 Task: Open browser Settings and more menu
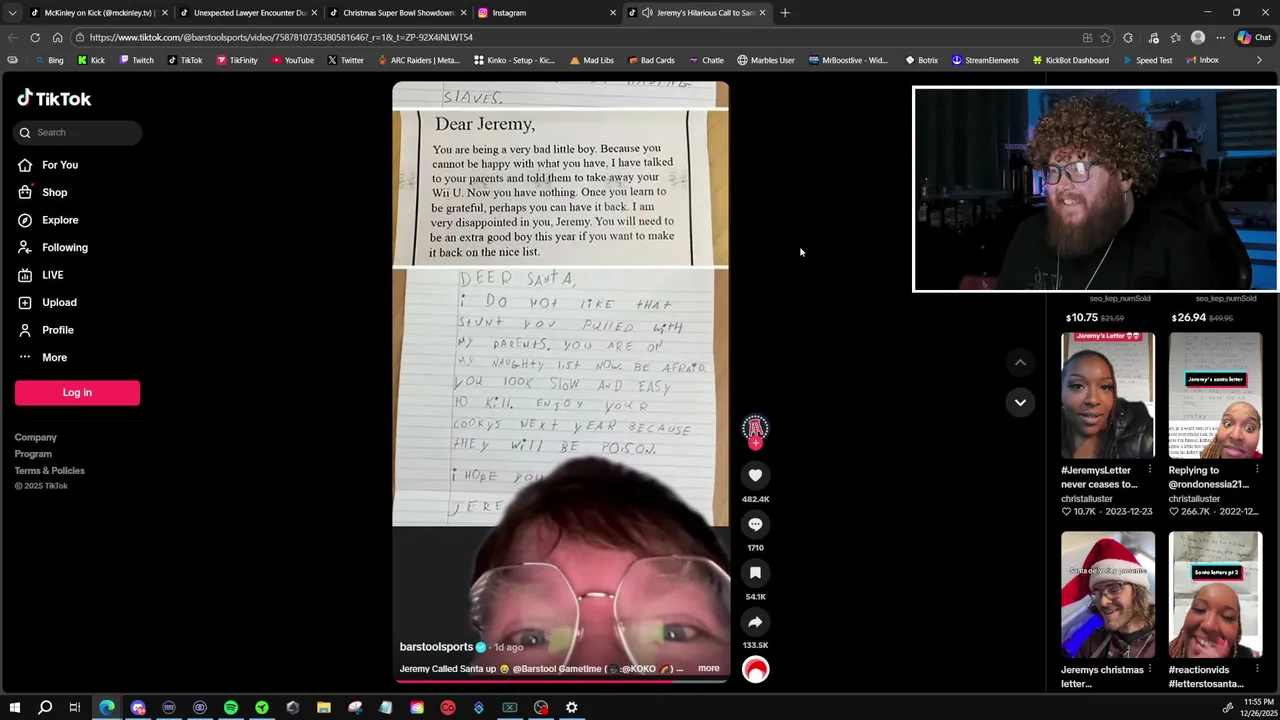click(x=1220, y=37)
